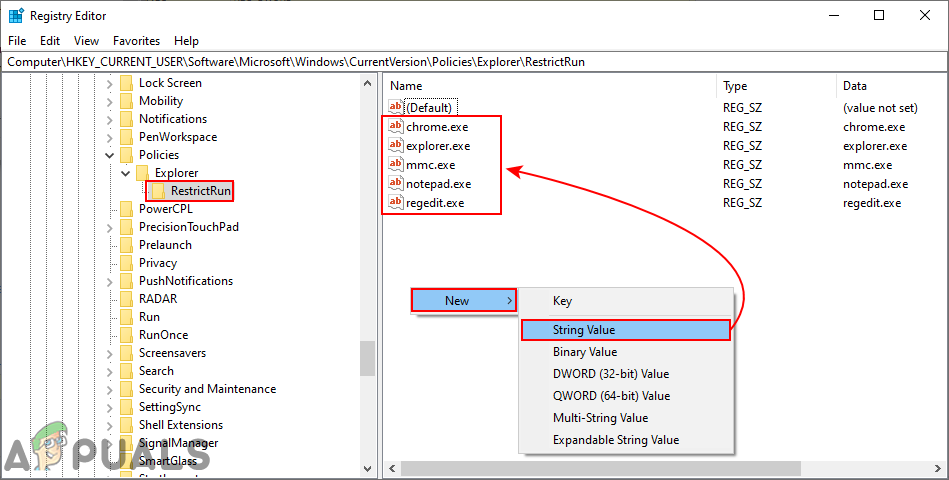949x480 pixels.
Task: Click tree pane scroll down arrow
Action: [367, 468]
